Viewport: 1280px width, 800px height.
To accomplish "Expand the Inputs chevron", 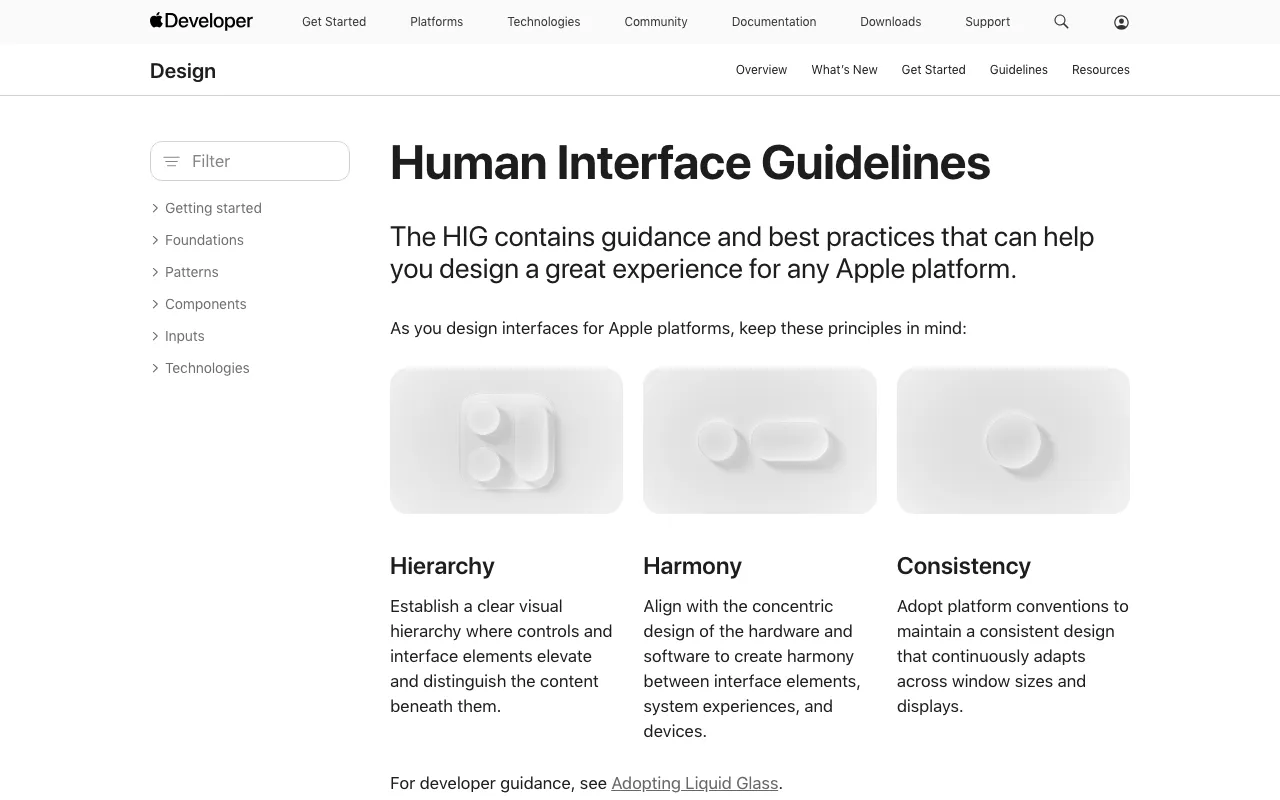I will (155, 336).
